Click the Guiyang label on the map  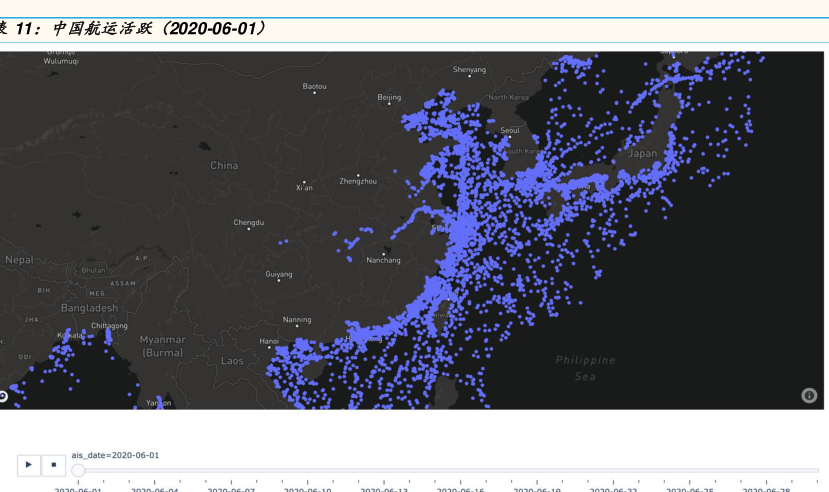coord(279,273)
